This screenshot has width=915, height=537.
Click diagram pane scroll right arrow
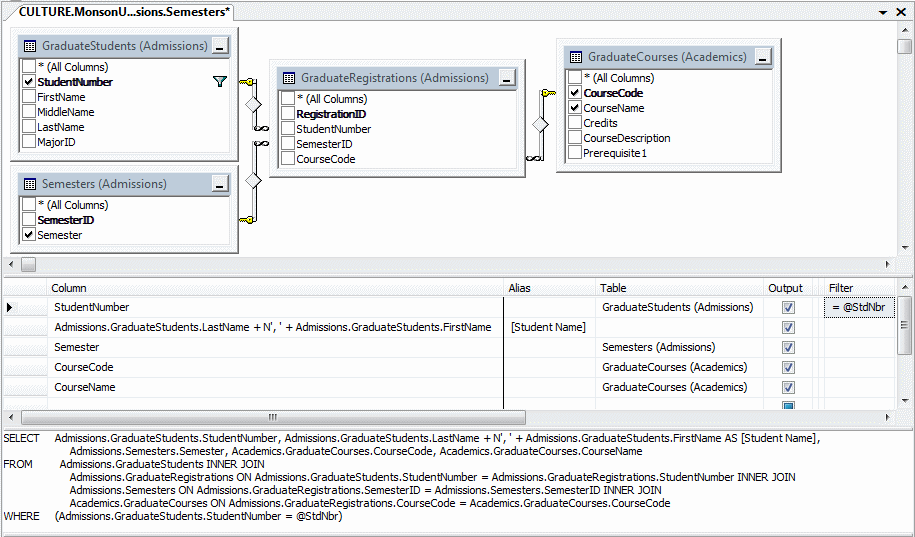click(x=888, y=264)
